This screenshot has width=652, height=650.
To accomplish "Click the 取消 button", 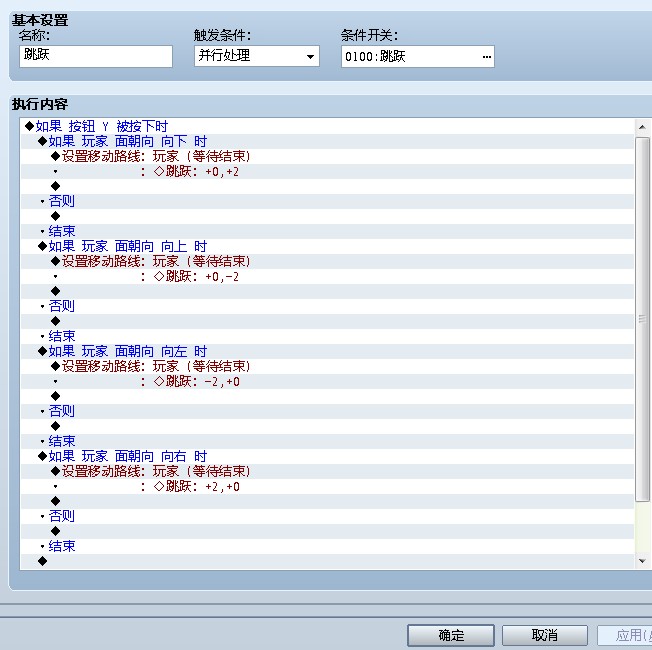I will point(545,635).
